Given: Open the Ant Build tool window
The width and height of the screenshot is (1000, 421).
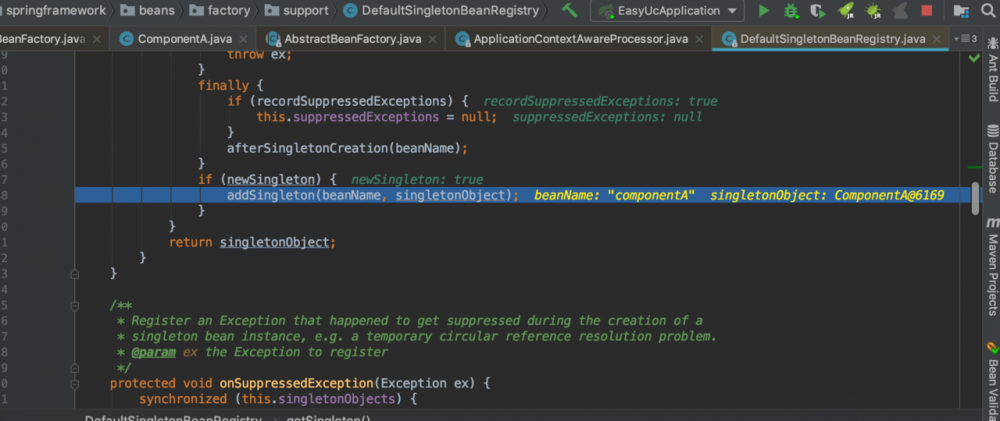Looking at the screenshot, I should click(x=992, y=71).
